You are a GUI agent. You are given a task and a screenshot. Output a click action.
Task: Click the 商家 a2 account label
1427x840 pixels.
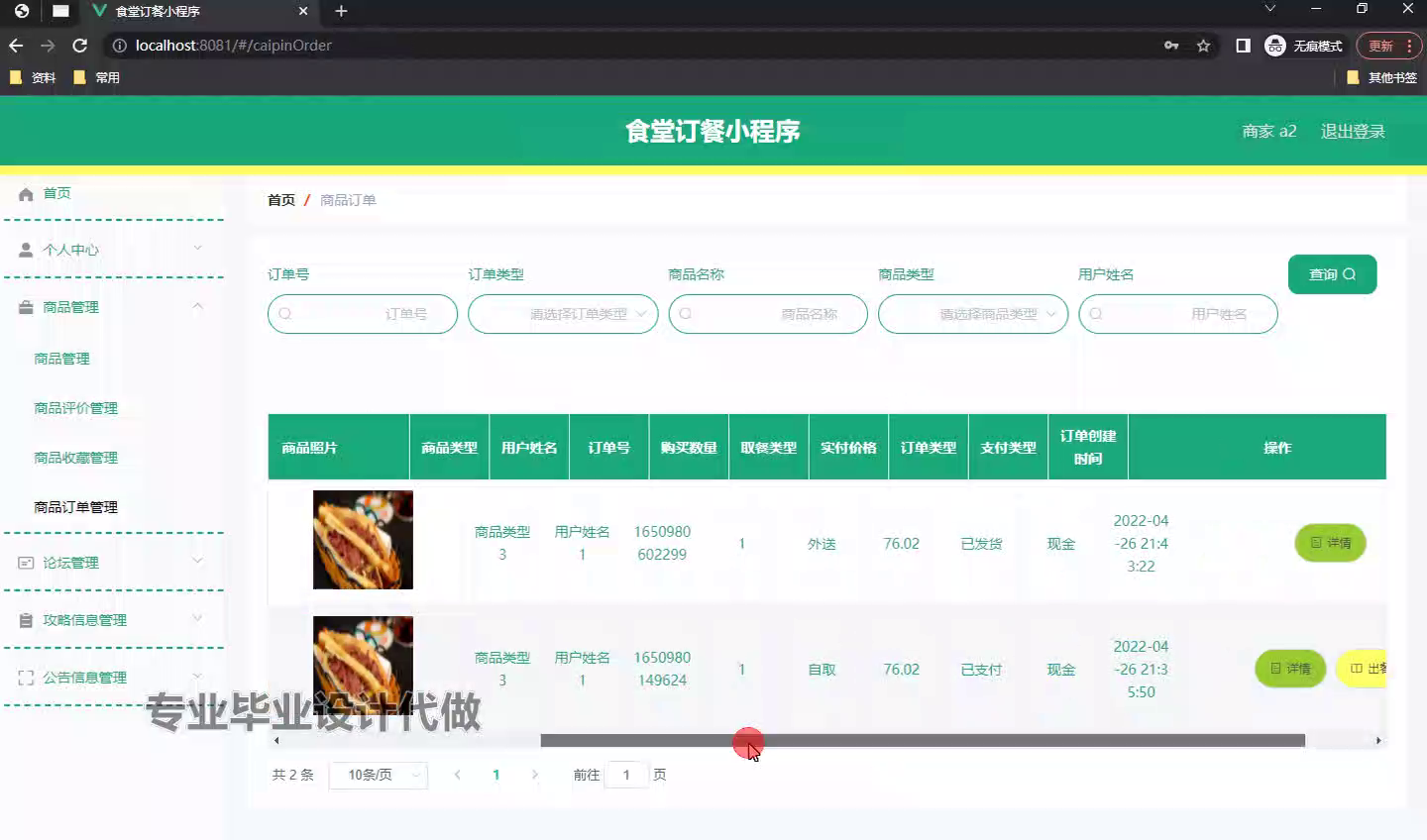pyautogui.click(x=1269, y=131)
